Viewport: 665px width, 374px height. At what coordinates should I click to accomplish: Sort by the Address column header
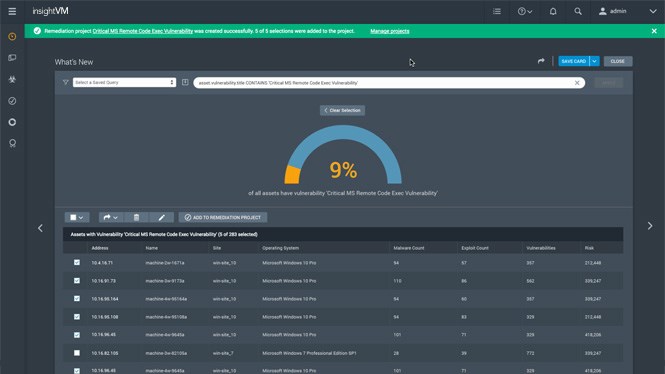100,248
